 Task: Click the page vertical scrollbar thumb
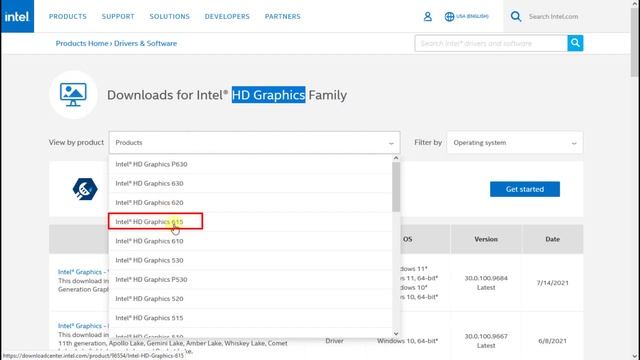635,42
